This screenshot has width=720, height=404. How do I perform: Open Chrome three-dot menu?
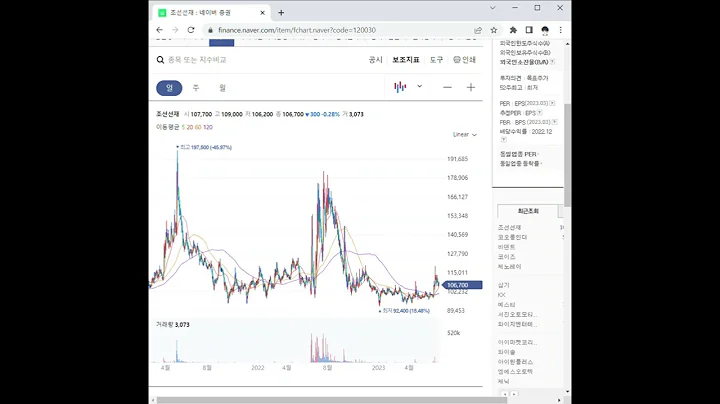point(561,30)
